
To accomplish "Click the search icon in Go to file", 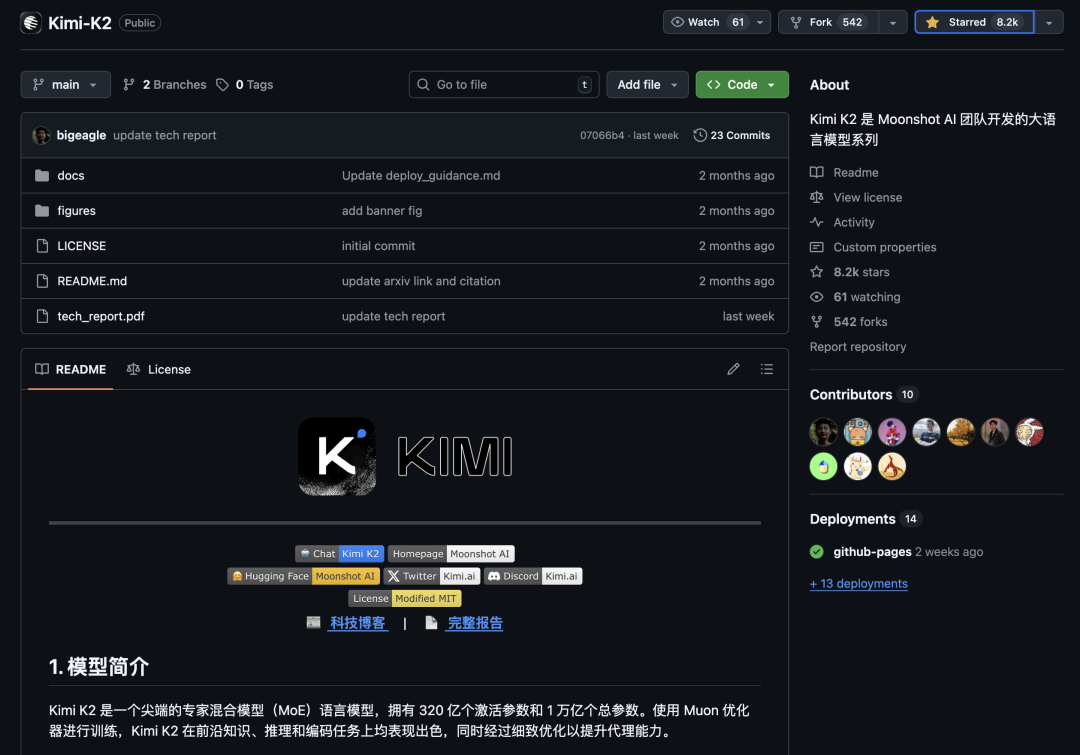I will pyautogui.click(x=422, y=84).
